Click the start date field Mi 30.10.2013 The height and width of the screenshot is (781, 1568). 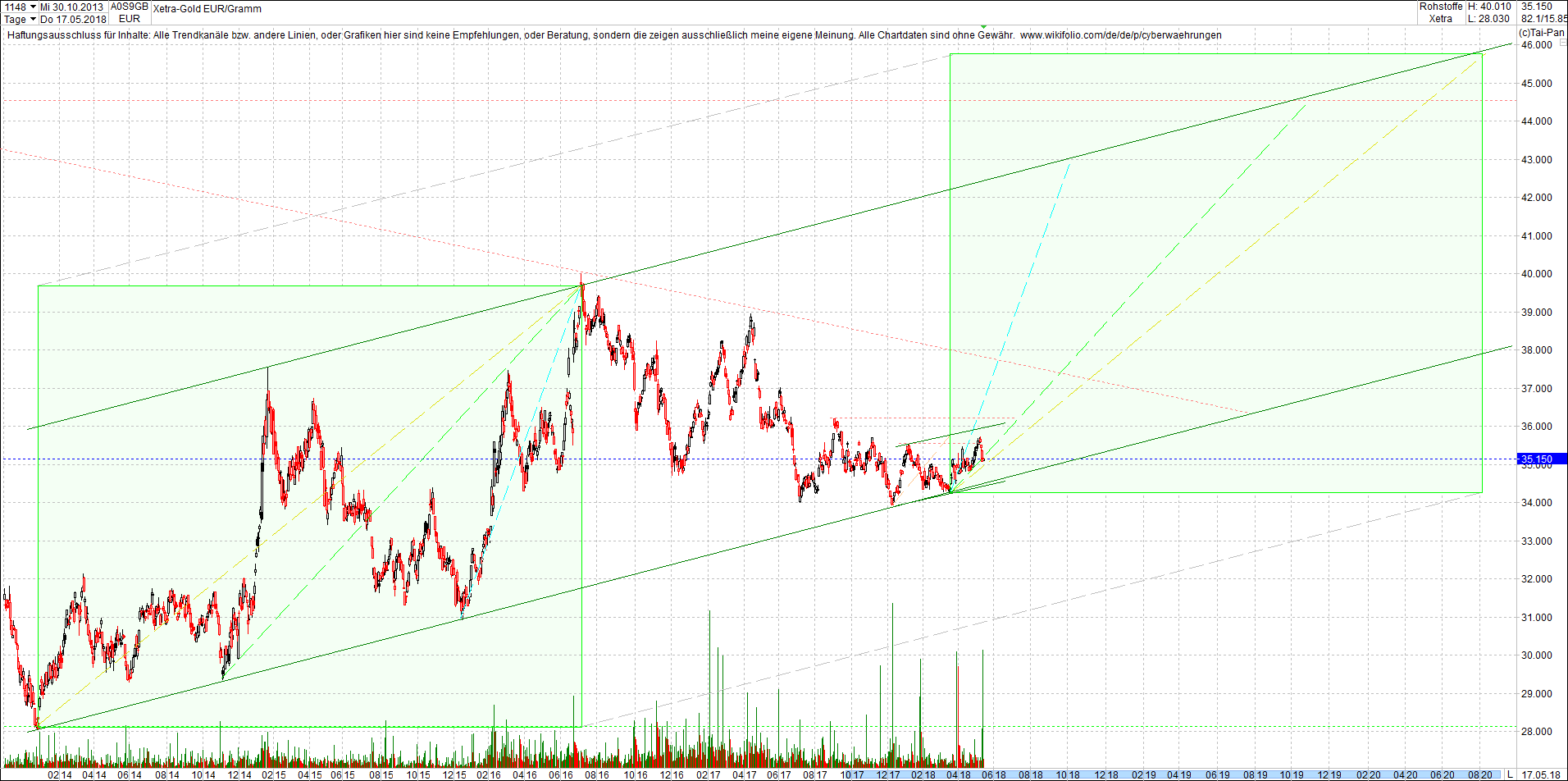(70, 5)
